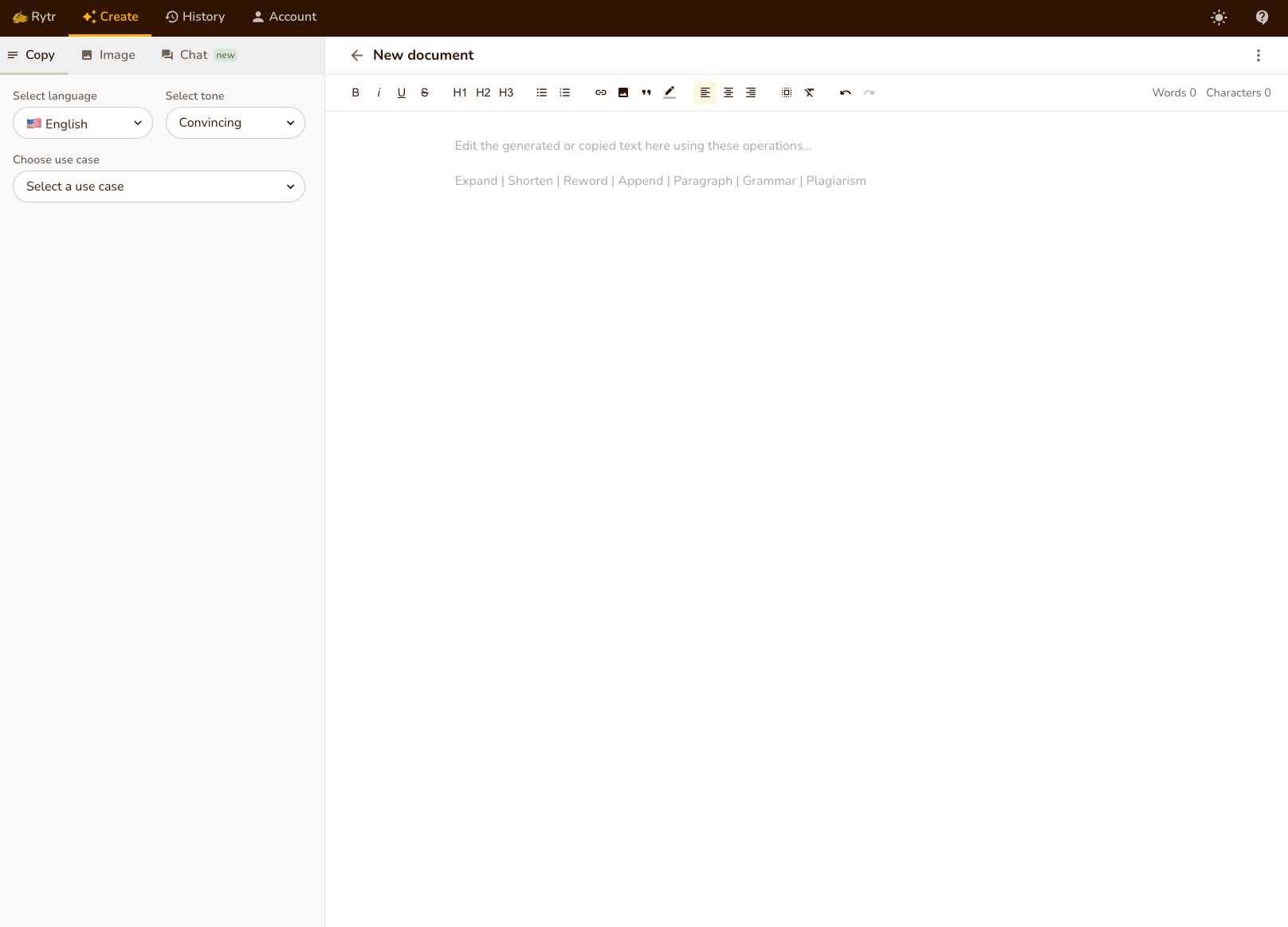Open the Select a use case dropdown
The image size is (1288, 927).
159,187
